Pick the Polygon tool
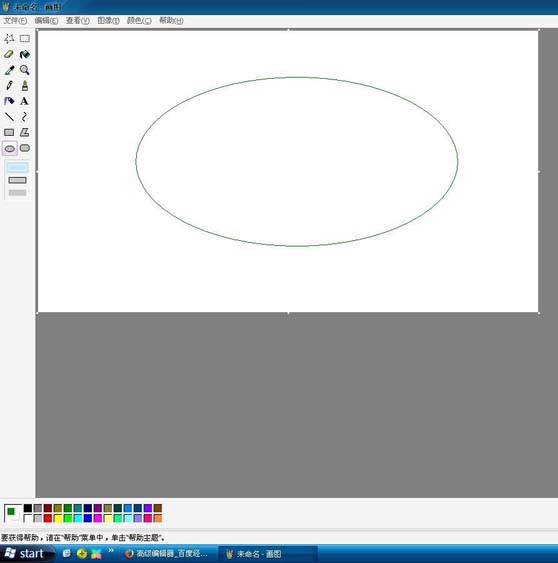This screenshot has width=558, height=563. pyautogui.click(x=25, y=132)
